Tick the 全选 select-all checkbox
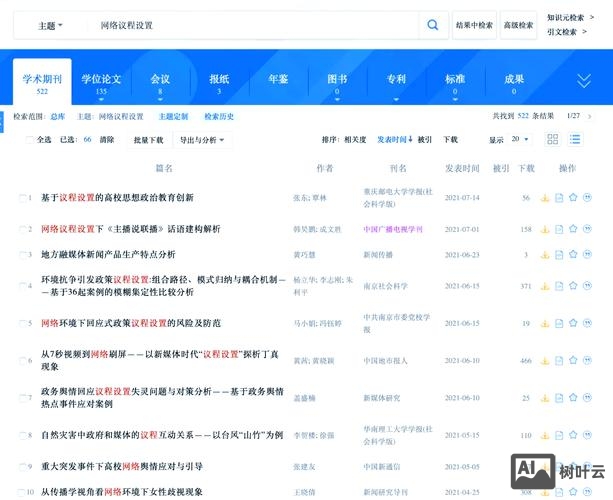The image size is (613, 500). pos(29,140)
